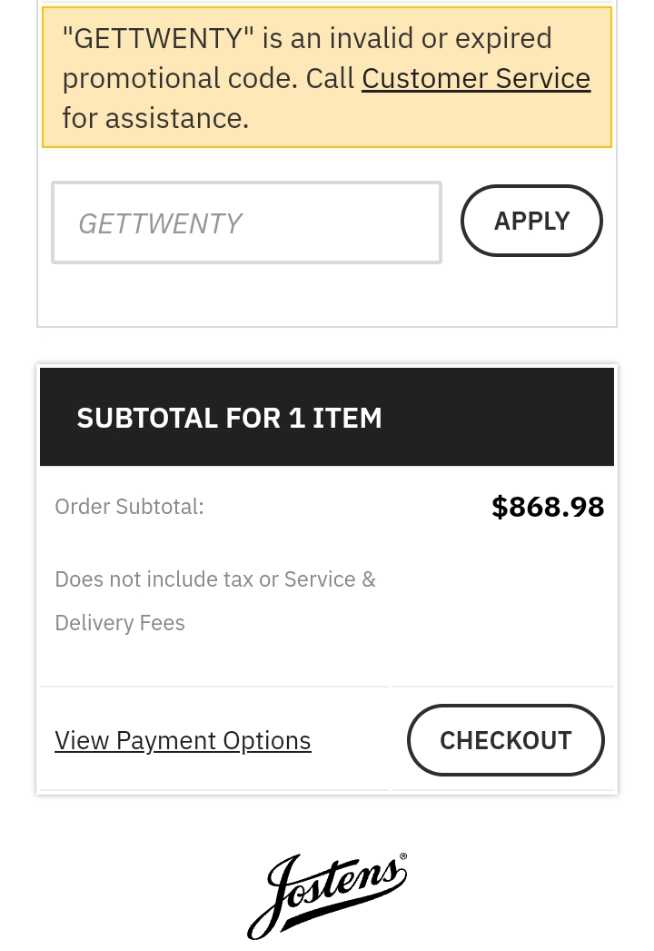This screenshot has height=951, width=654.
Task: Click the APPLY button for promo code
Action: (531, 221)
